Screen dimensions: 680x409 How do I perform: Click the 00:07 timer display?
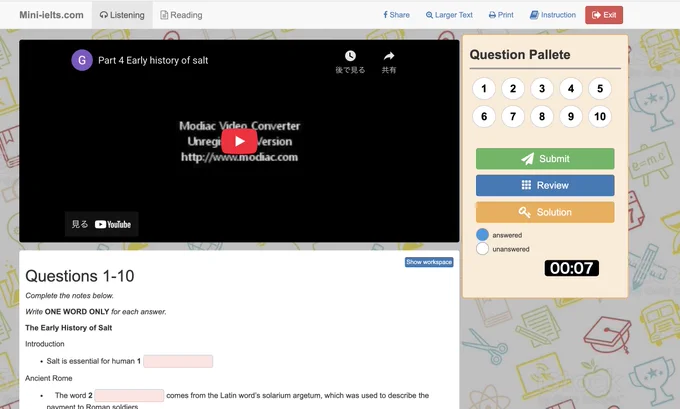point(572,268)
